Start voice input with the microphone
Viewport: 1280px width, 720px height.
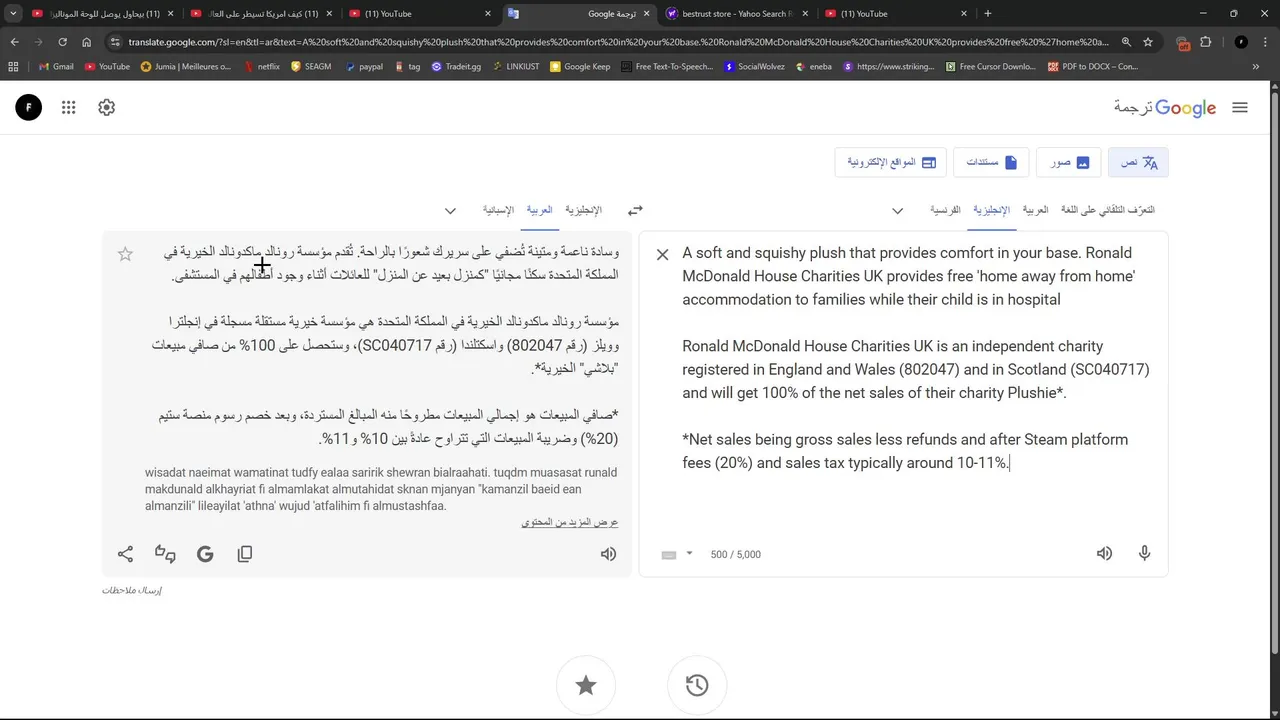pyautogui.click(x=1144, y=553)
